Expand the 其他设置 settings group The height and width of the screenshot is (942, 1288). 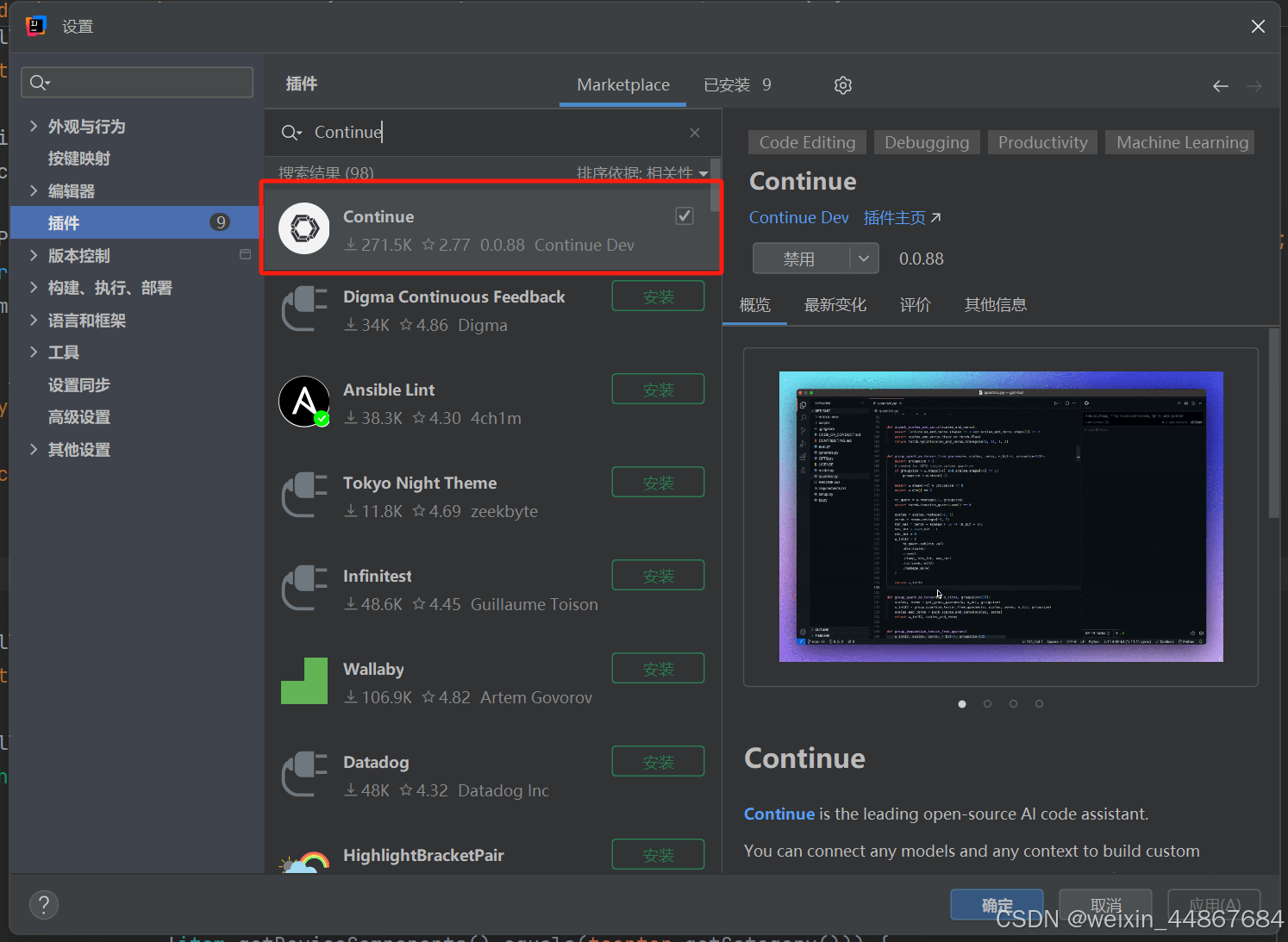[34, 450]
